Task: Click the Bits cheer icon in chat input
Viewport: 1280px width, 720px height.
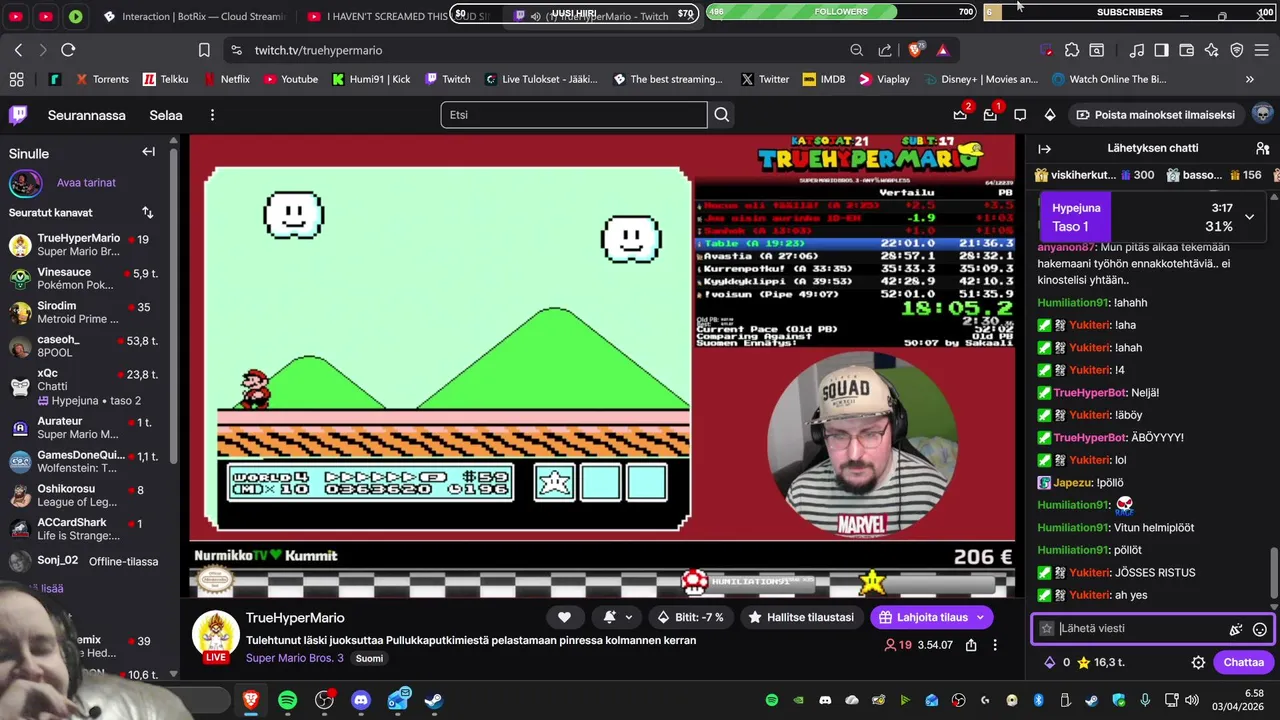Action: 1236,629
